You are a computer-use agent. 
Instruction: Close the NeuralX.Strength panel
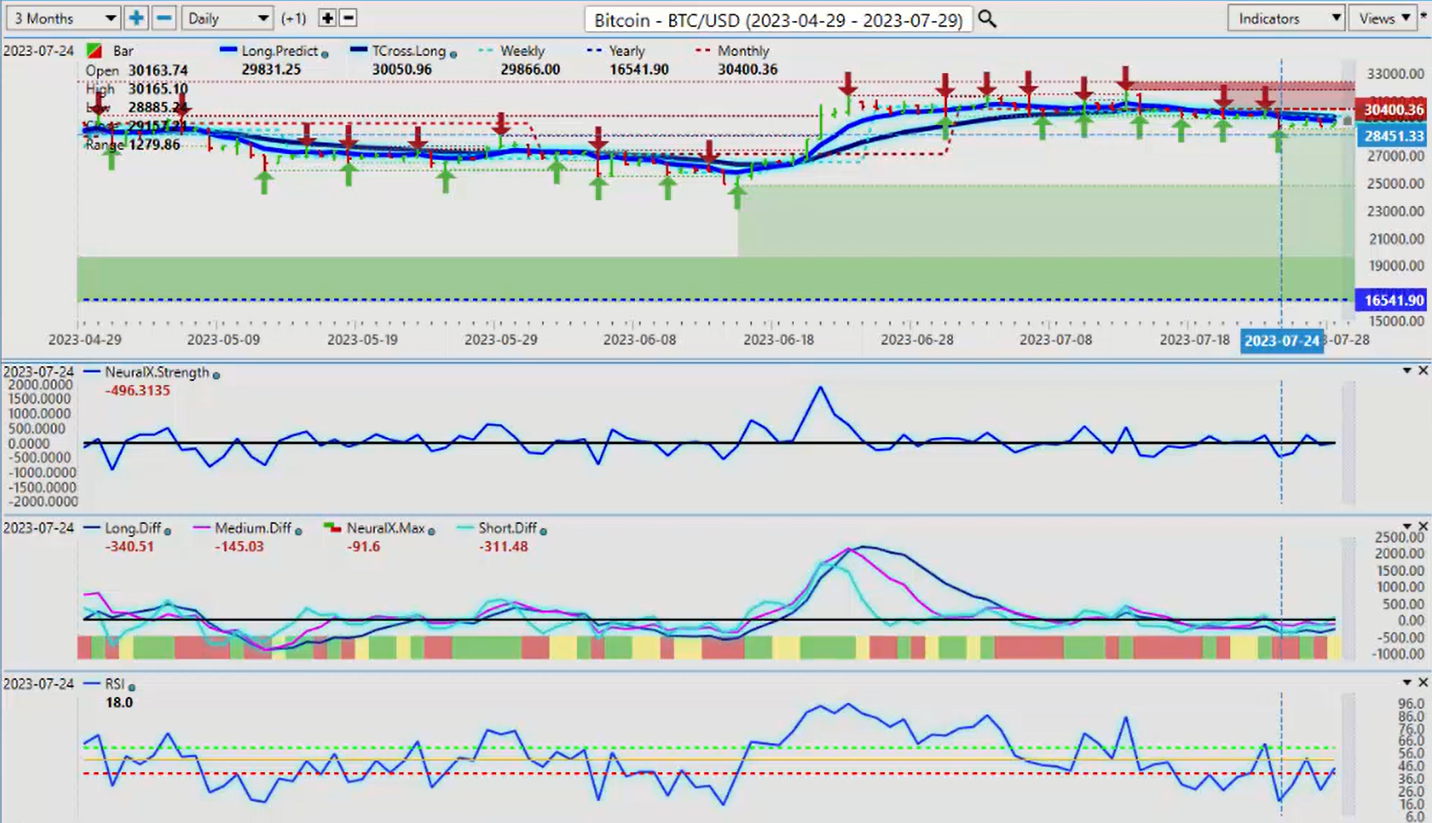pos(1423,371)
